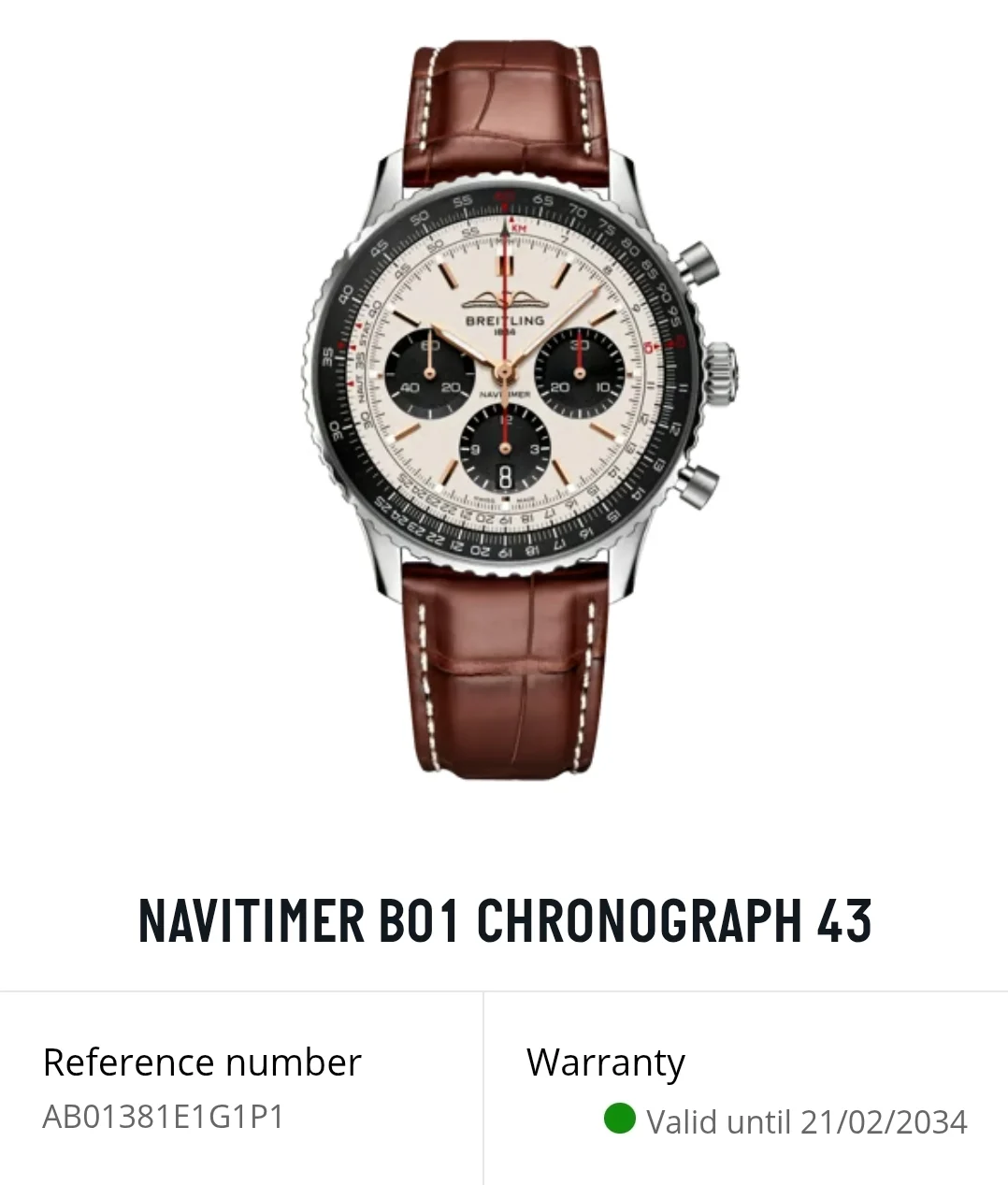Viewport: 1008px width, 1185px height.
Task: Click the watch crown on case side
Action: [x=721, y=369]
